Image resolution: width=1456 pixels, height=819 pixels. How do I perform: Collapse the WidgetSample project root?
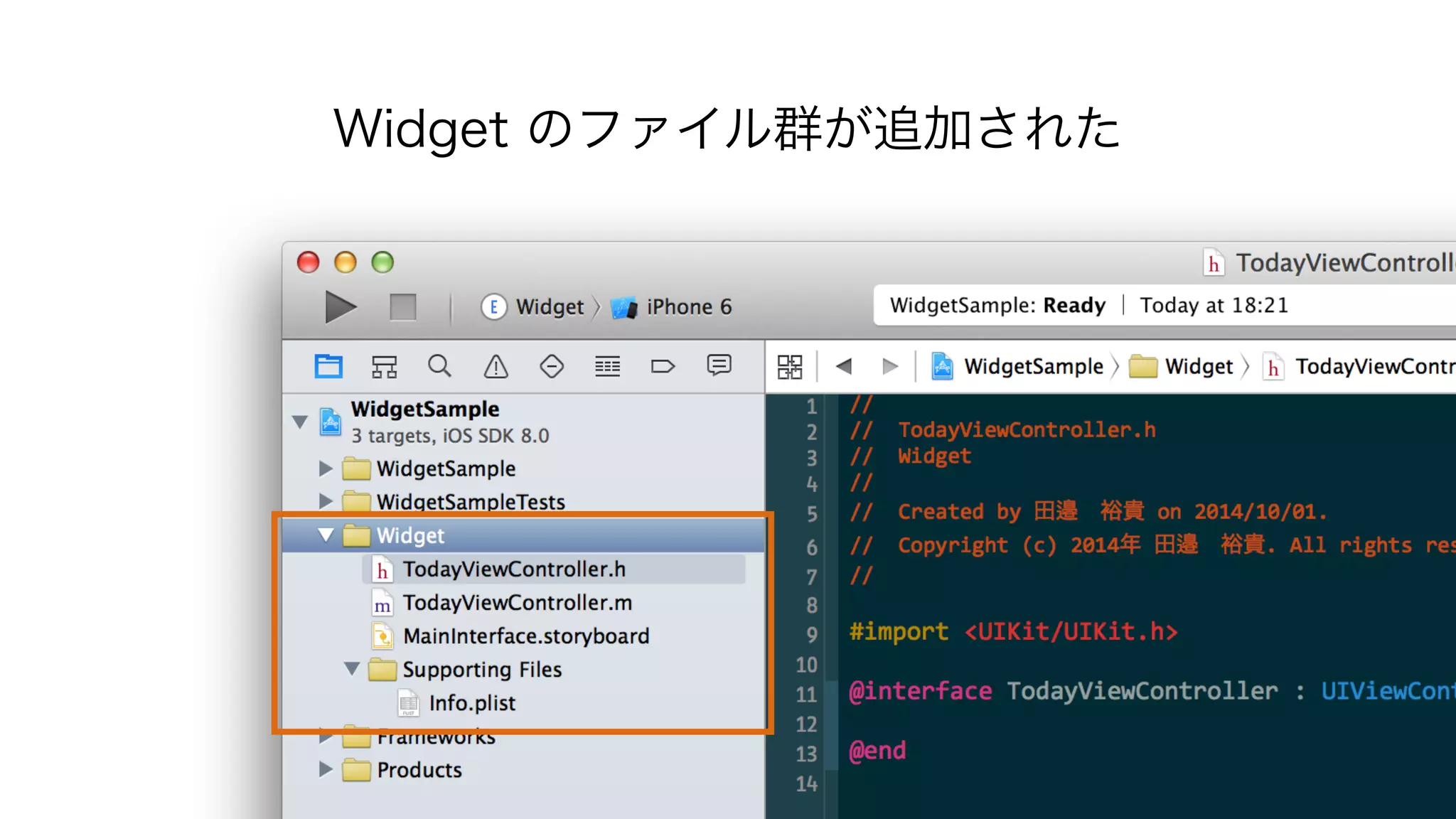(300, 422)
